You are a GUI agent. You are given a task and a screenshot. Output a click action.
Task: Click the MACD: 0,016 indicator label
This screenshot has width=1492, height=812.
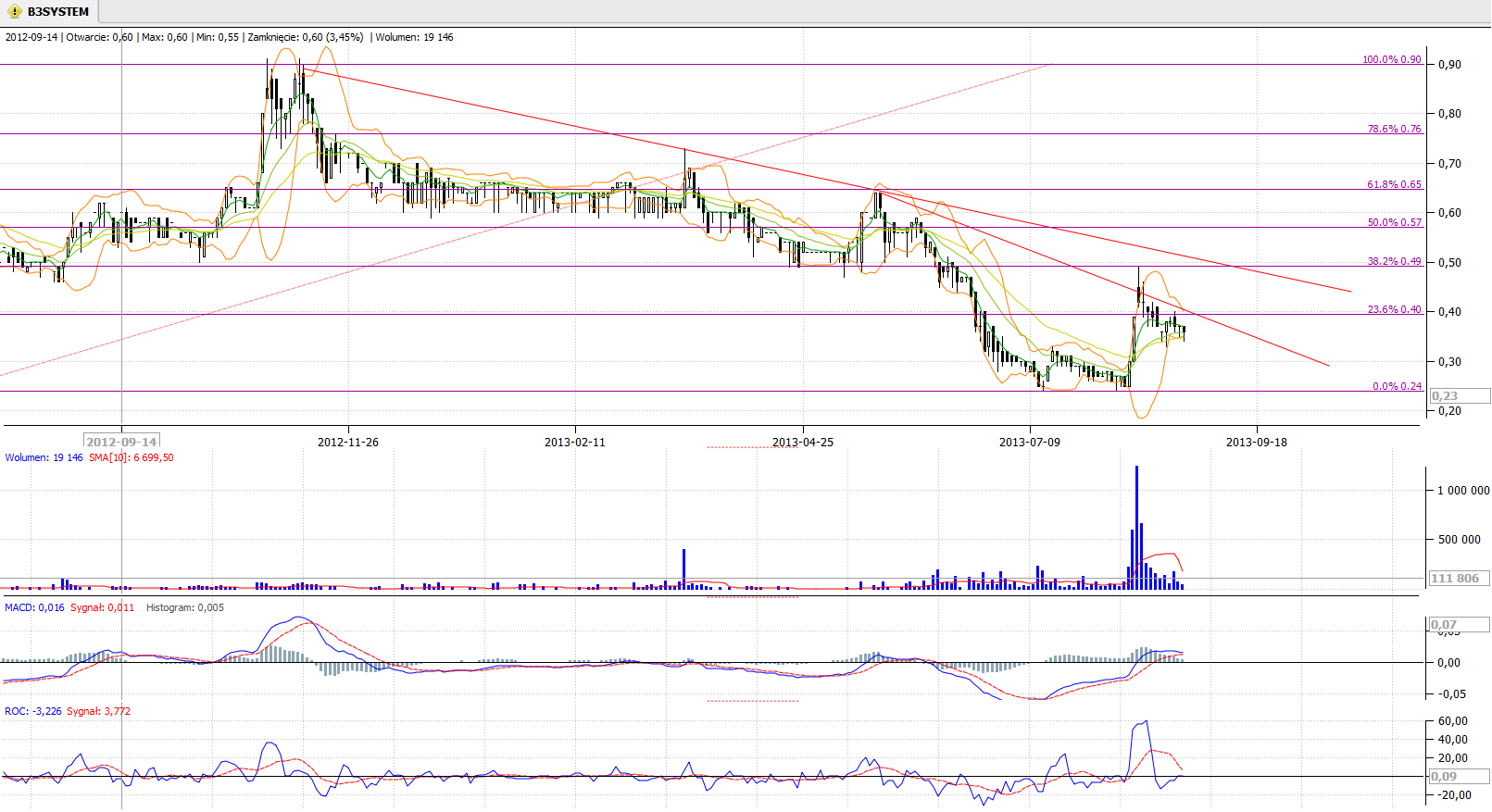tap(34, 607)
